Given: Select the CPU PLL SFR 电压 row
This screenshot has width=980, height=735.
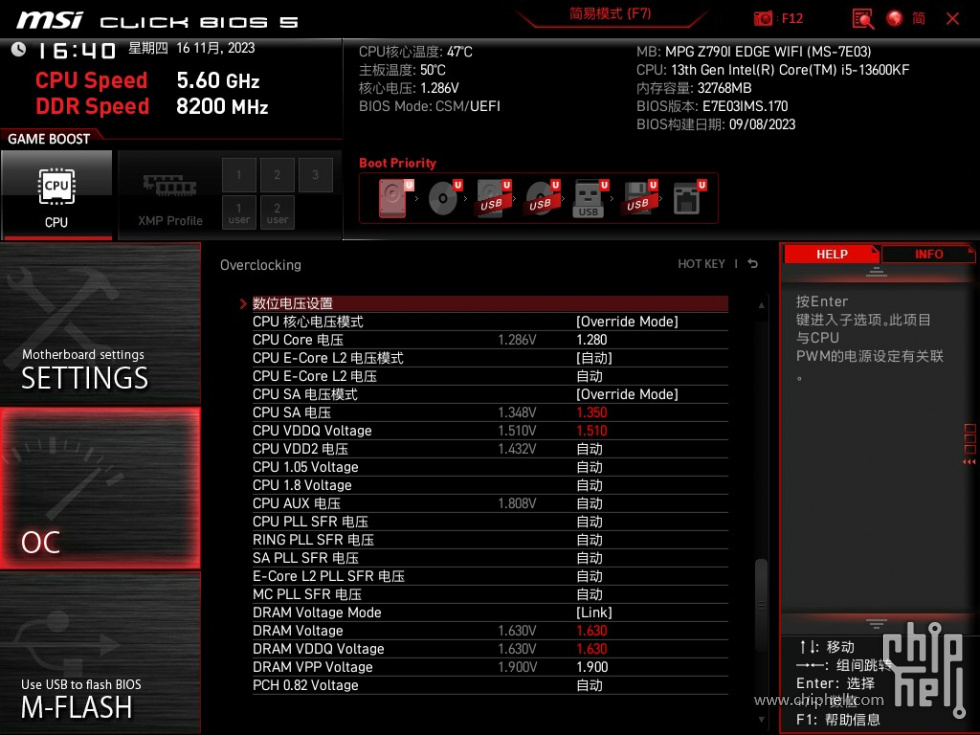Looking at the screenshot, I should click(490, 521).
